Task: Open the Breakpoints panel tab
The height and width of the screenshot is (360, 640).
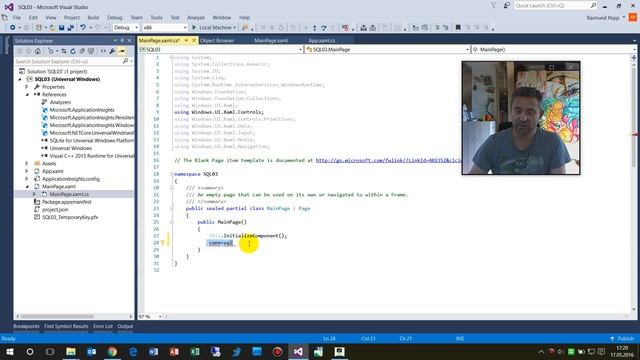Action: coord(26,326)
